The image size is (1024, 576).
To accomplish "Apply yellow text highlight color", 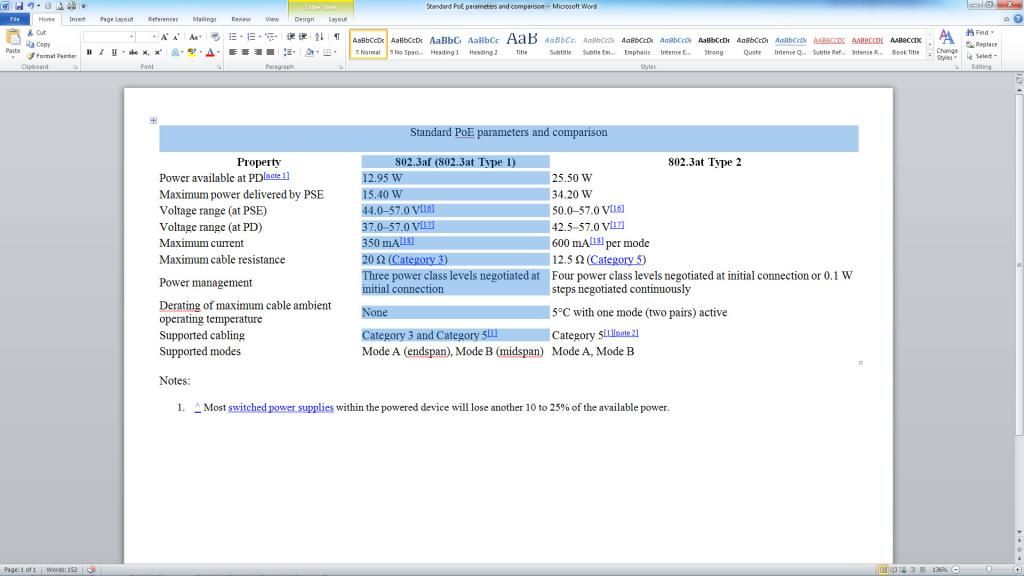I will click(191, 52).
